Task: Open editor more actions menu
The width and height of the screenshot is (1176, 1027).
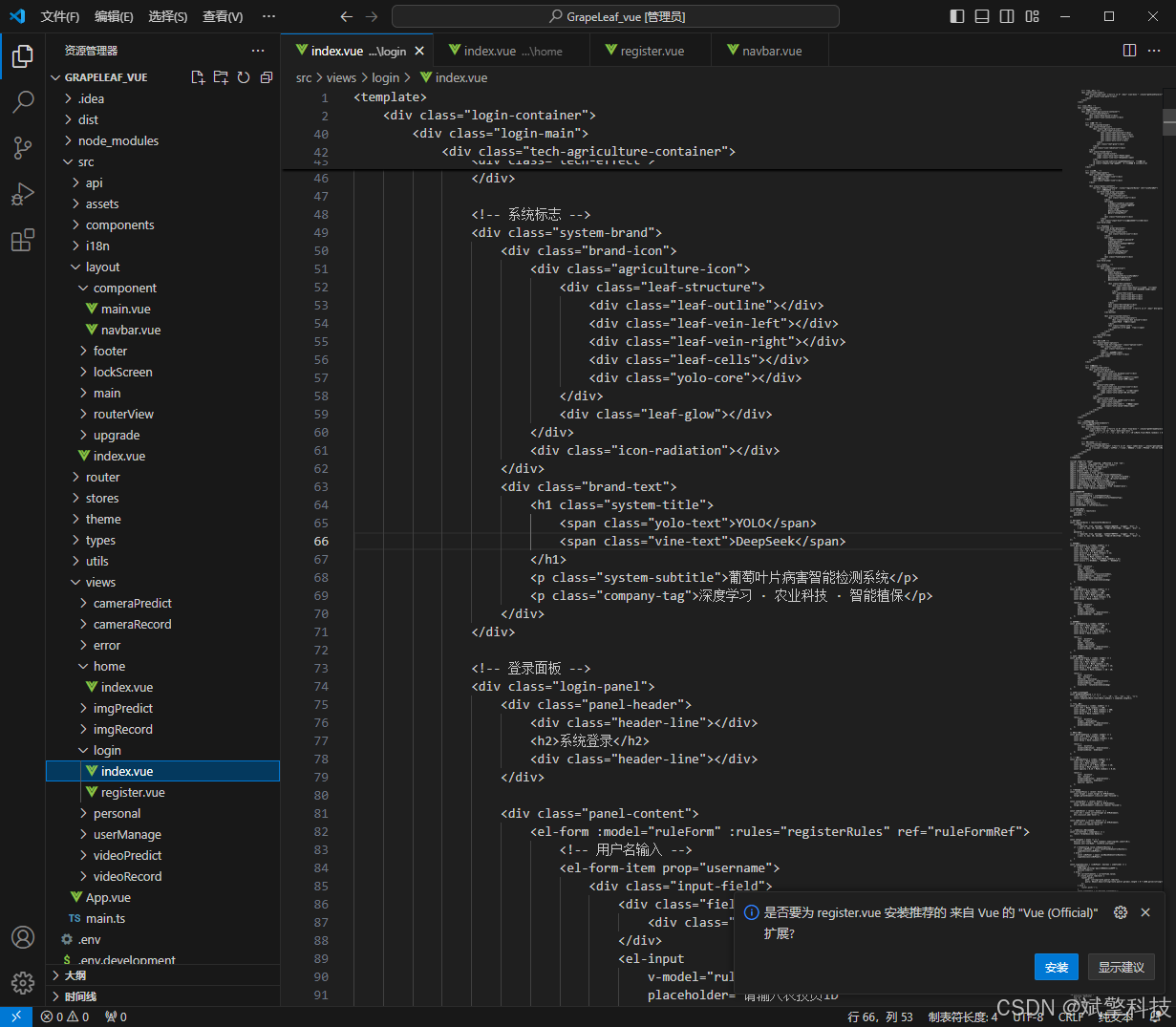Action: tap(1154, 51)
